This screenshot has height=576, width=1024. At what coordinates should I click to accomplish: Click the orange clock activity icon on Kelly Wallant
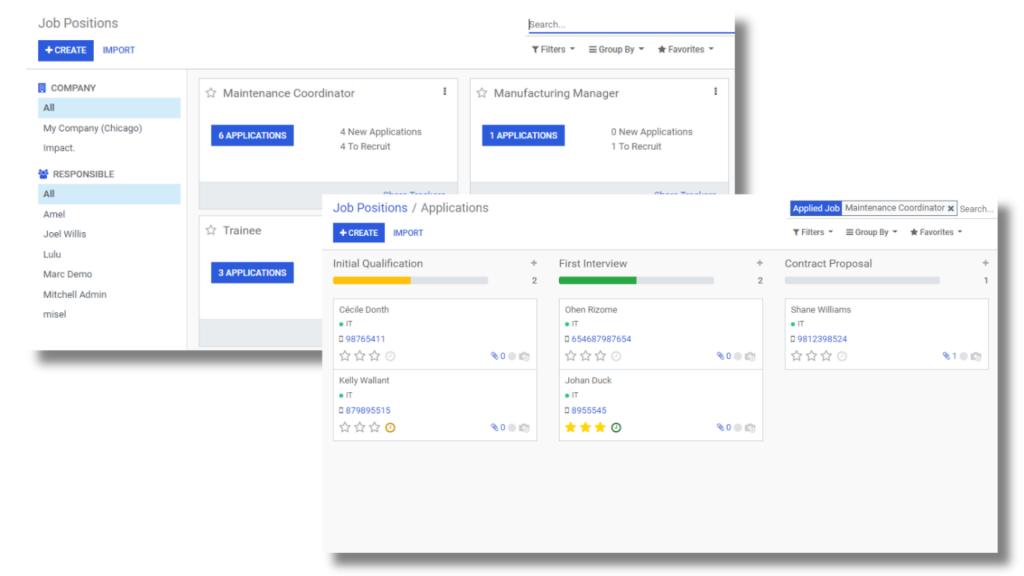coord(390,427)
